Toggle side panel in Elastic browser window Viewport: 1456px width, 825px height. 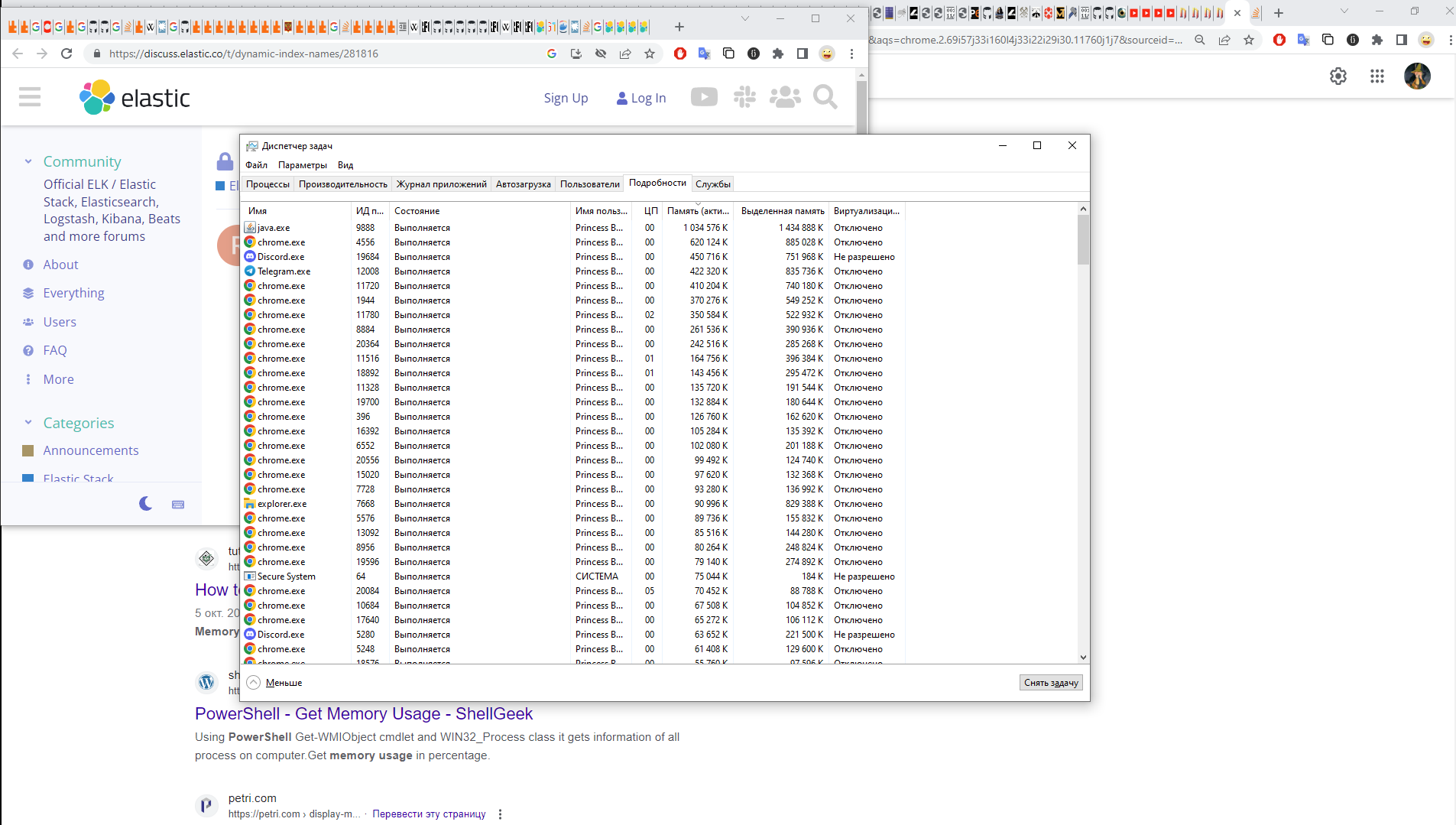[803, 54]
